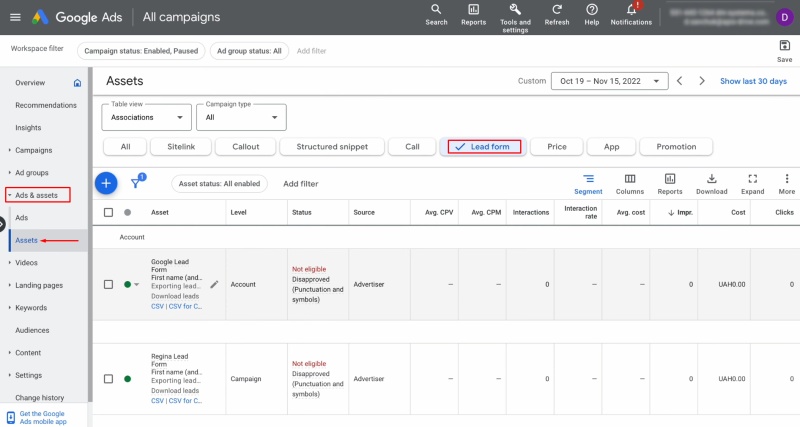Viewport: 800px width, 427px height.
Task: Click workspace Add filter field
Action: click(x=311, y=51)
